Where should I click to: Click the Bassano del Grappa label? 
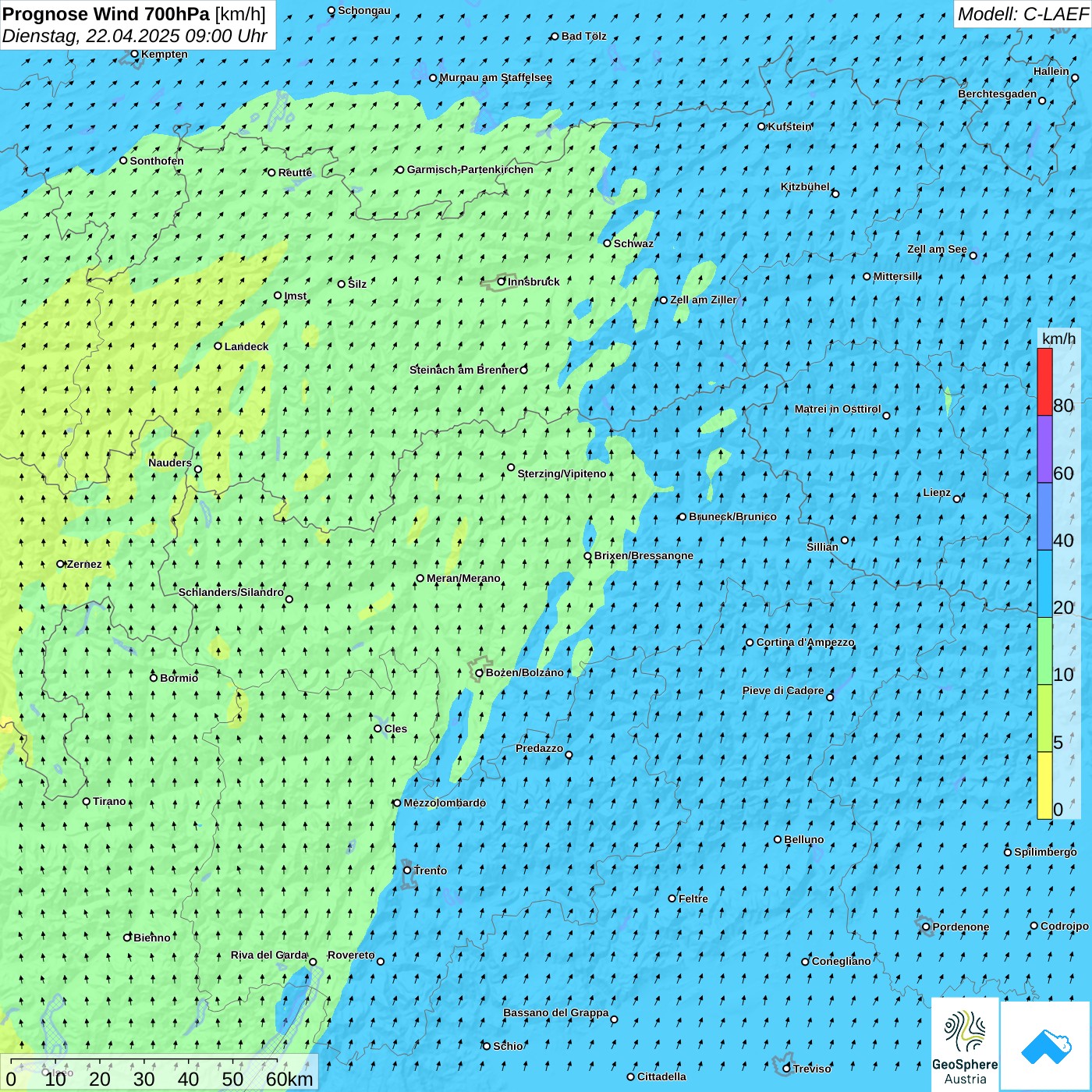coord(555,1012)
